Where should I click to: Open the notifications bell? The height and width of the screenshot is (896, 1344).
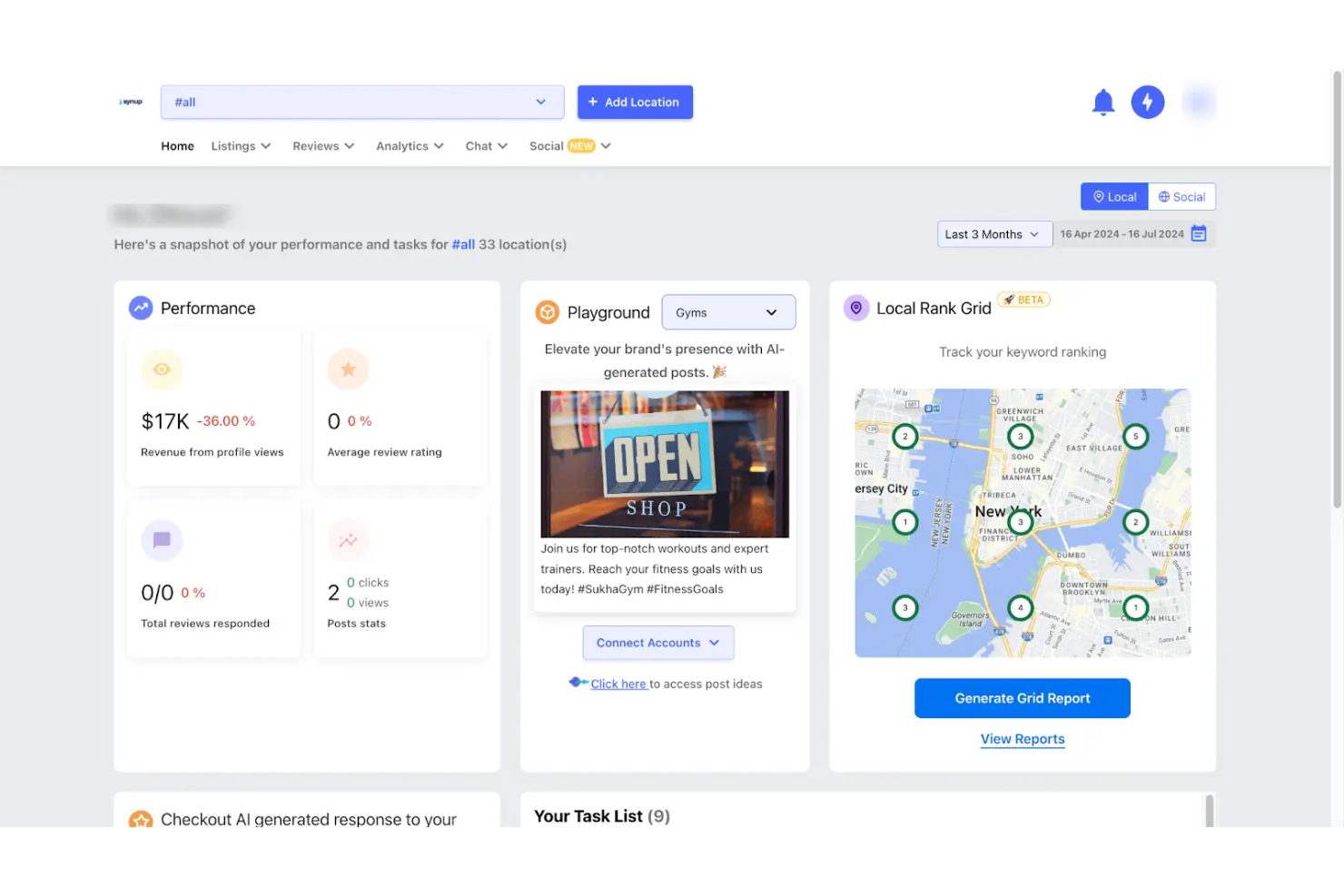click(1103, 102)
